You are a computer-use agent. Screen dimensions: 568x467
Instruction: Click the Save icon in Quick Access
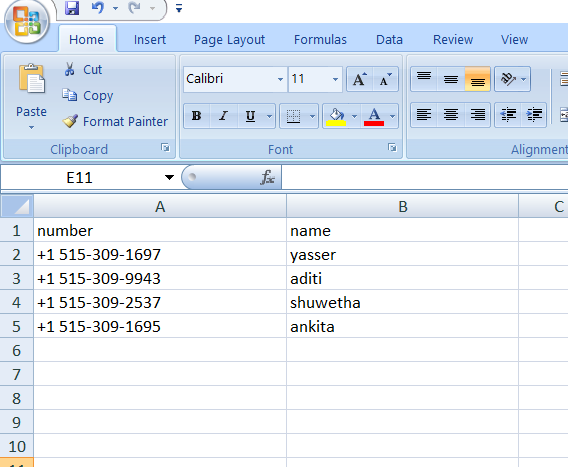(x=72, y=8)
